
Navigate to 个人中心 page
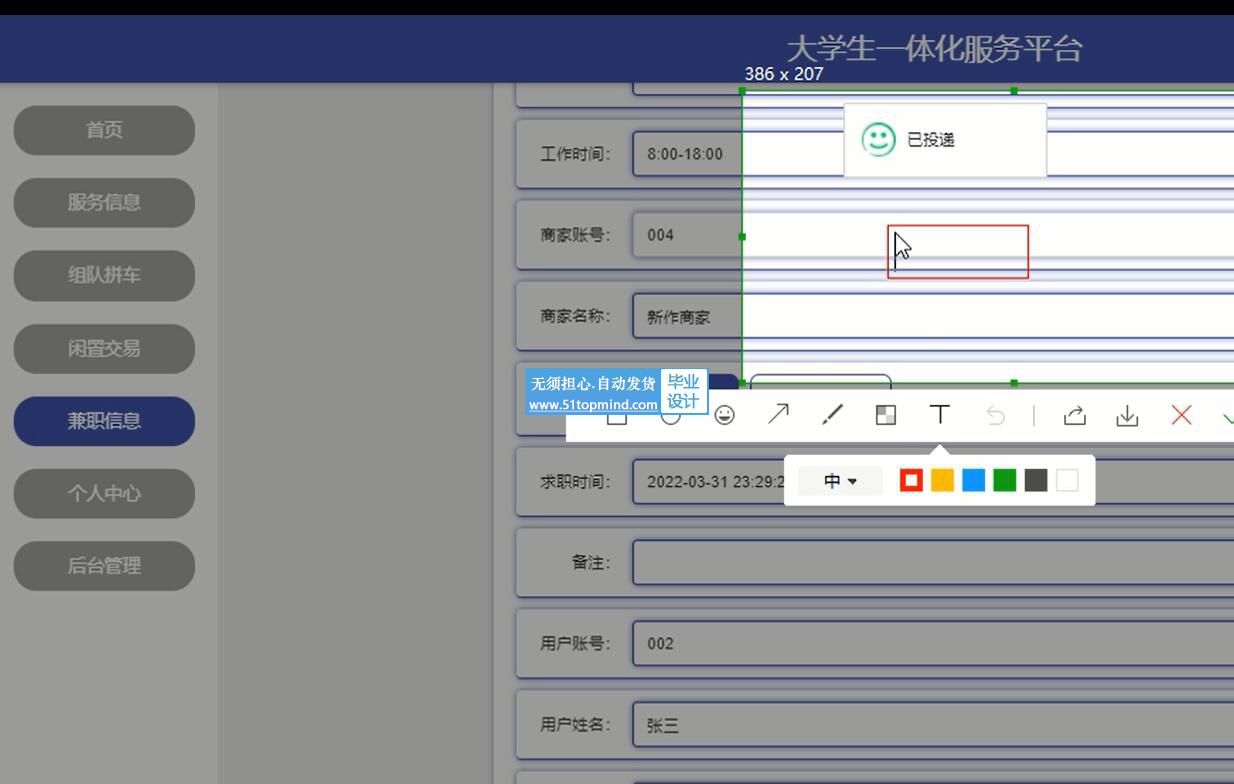coord(104,493)
